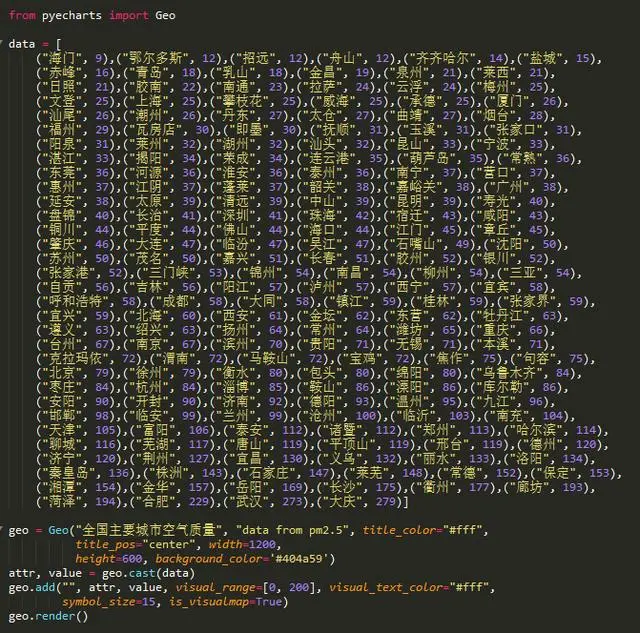Click the "葫芦岛" city name
The image size is (640, 633).
tap(429, 158)
